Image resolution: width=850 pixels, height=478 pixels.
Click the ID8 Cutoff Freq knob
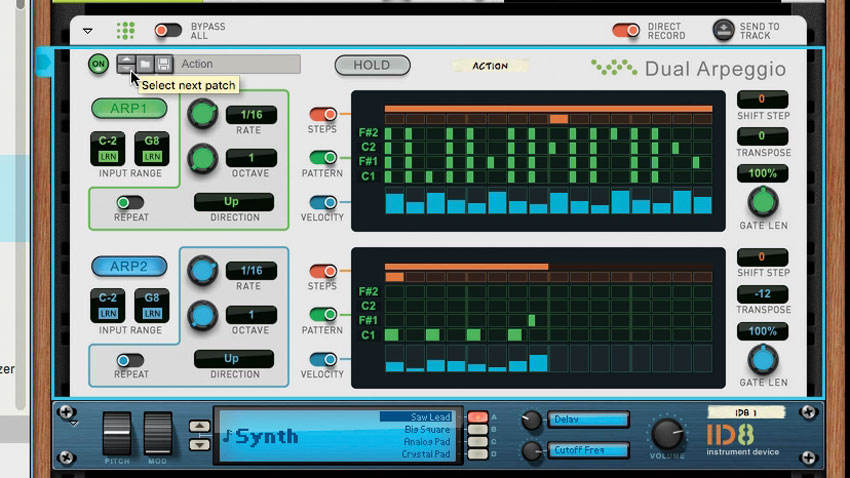pos(531,451)
